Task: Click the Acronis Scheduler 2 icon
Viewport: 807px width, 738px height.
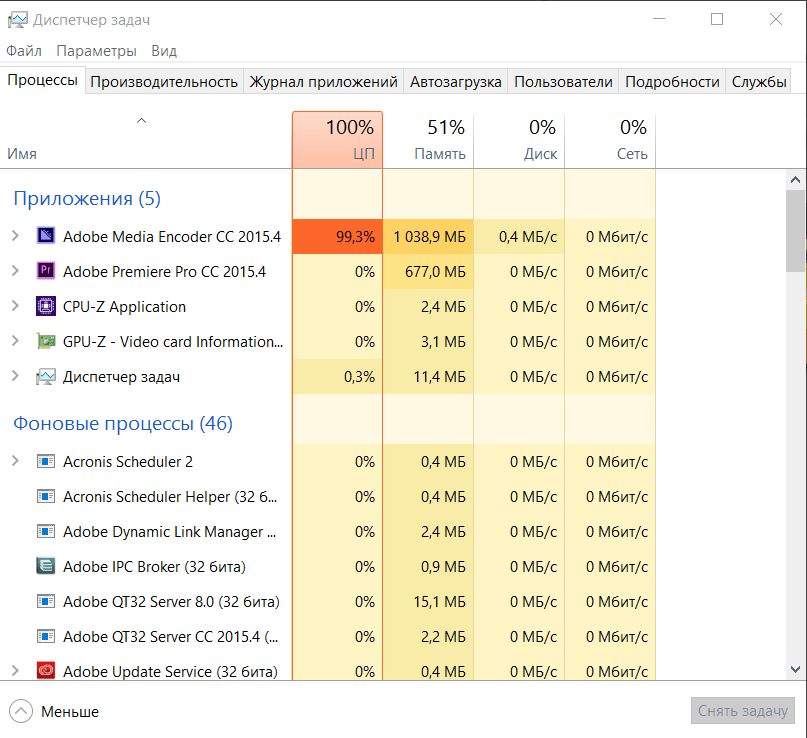Action: (x=46, y=461)
